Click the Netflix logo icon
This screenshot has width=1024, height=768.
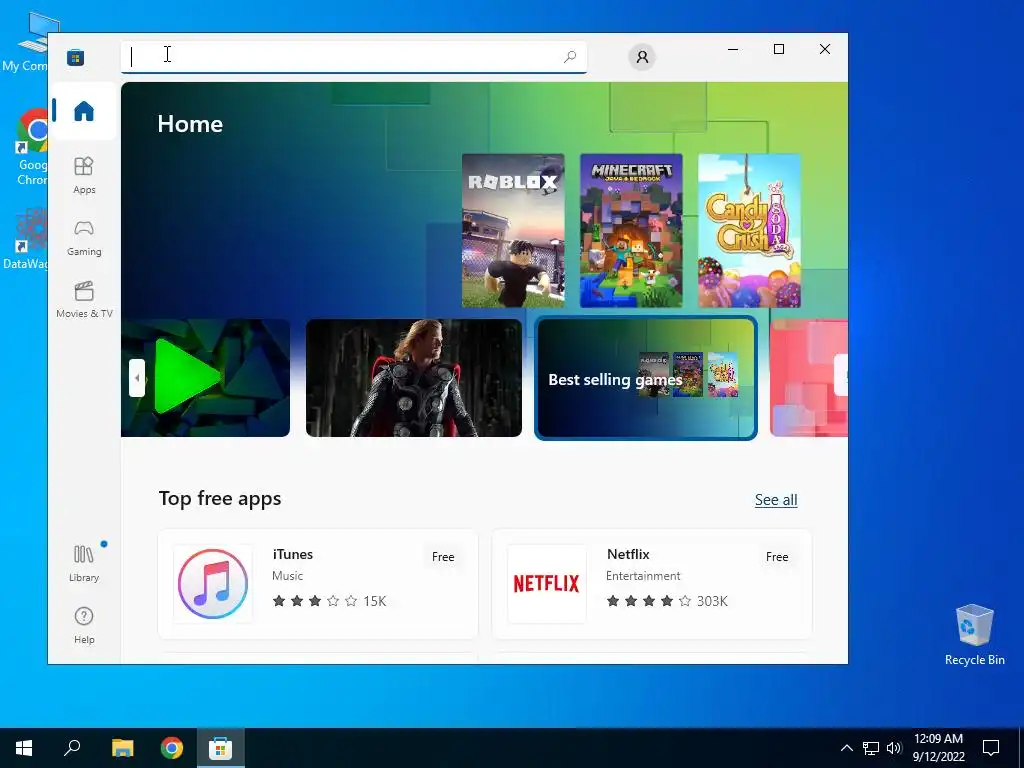click(547, 584)
